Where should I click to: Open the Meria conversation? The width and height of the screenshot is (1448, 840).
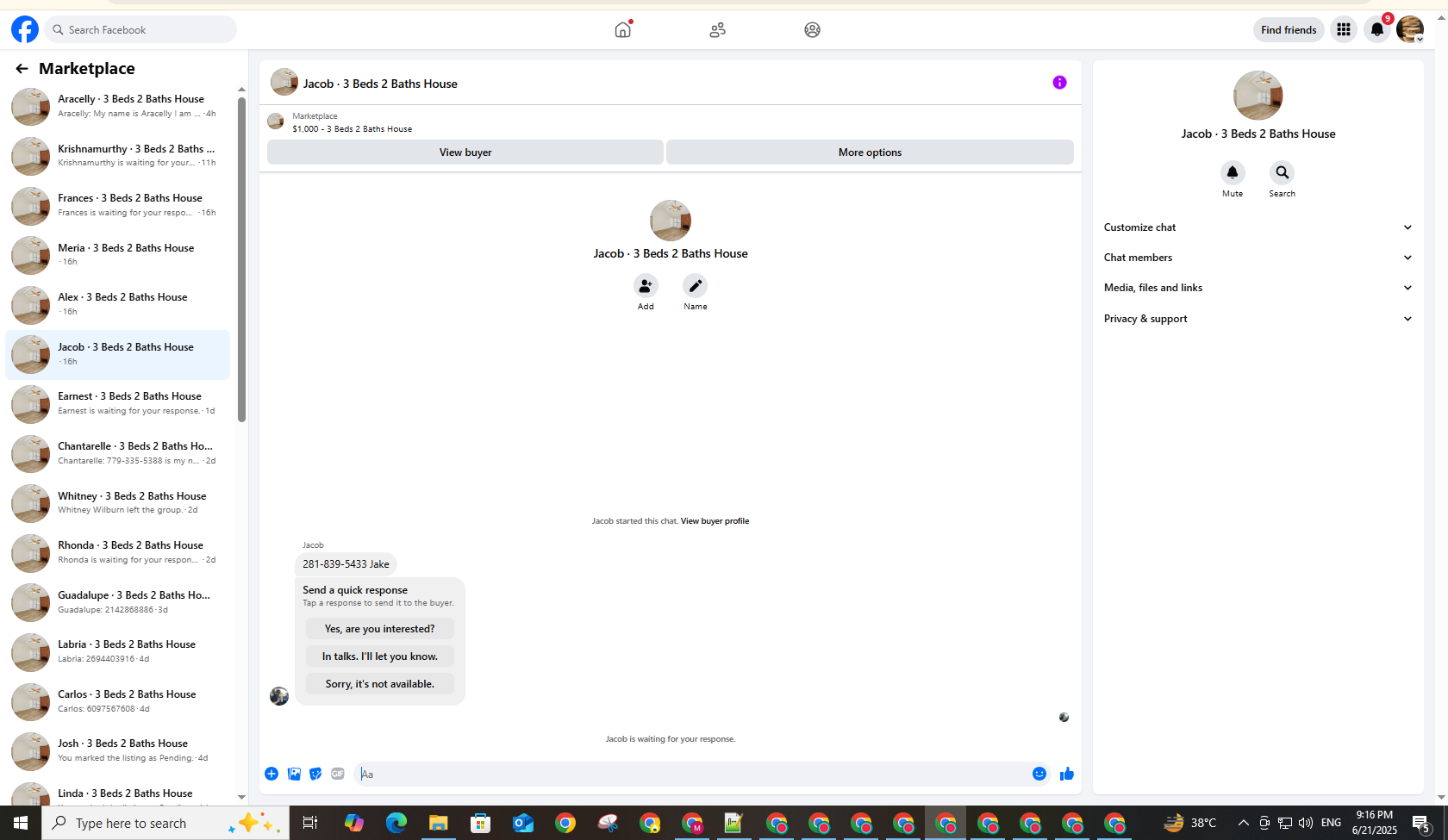click(118, 255)
